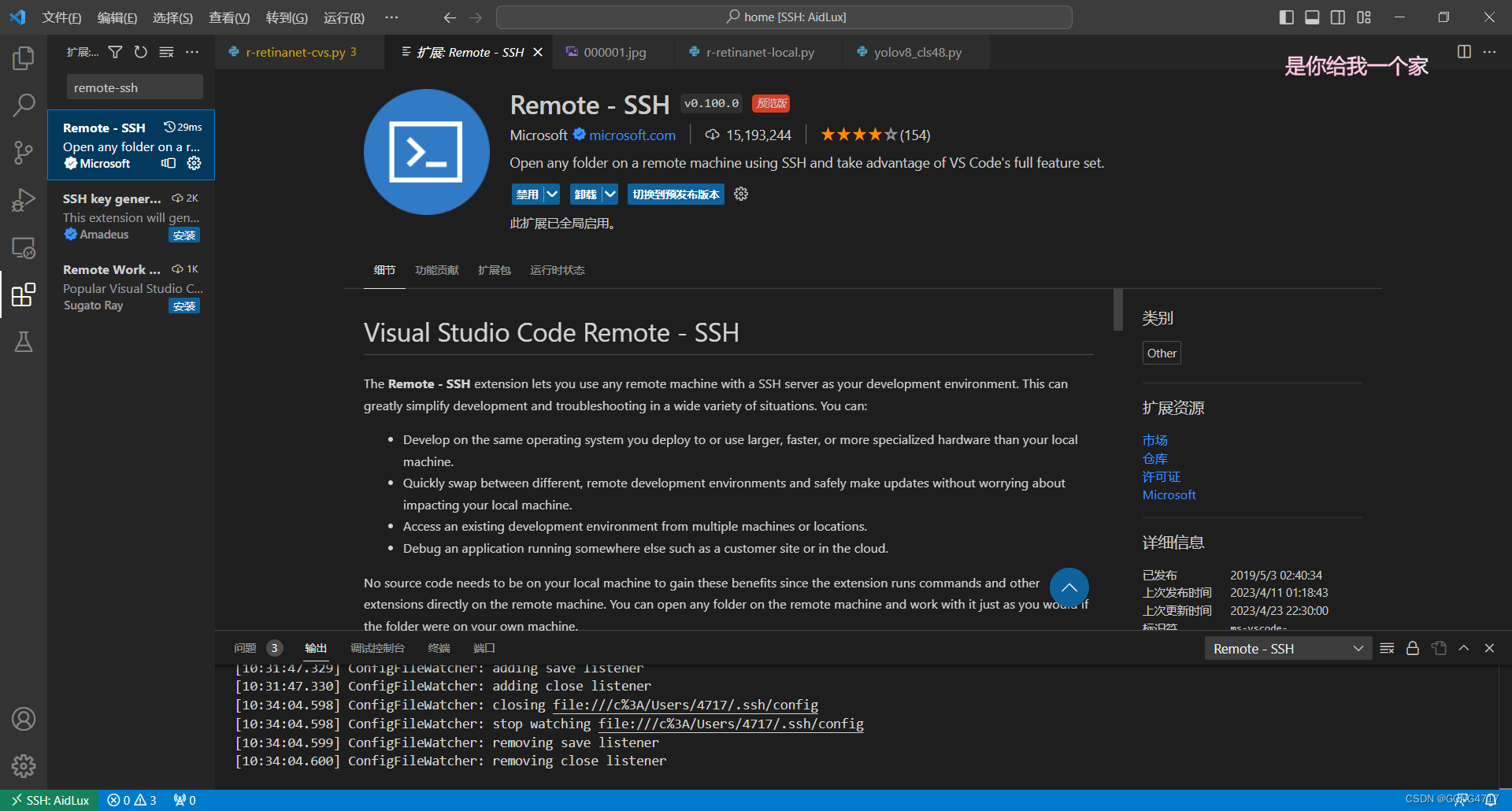1512x811 pixels.
Task: Go forward with navigation arrow
Action: pos(476,17)
